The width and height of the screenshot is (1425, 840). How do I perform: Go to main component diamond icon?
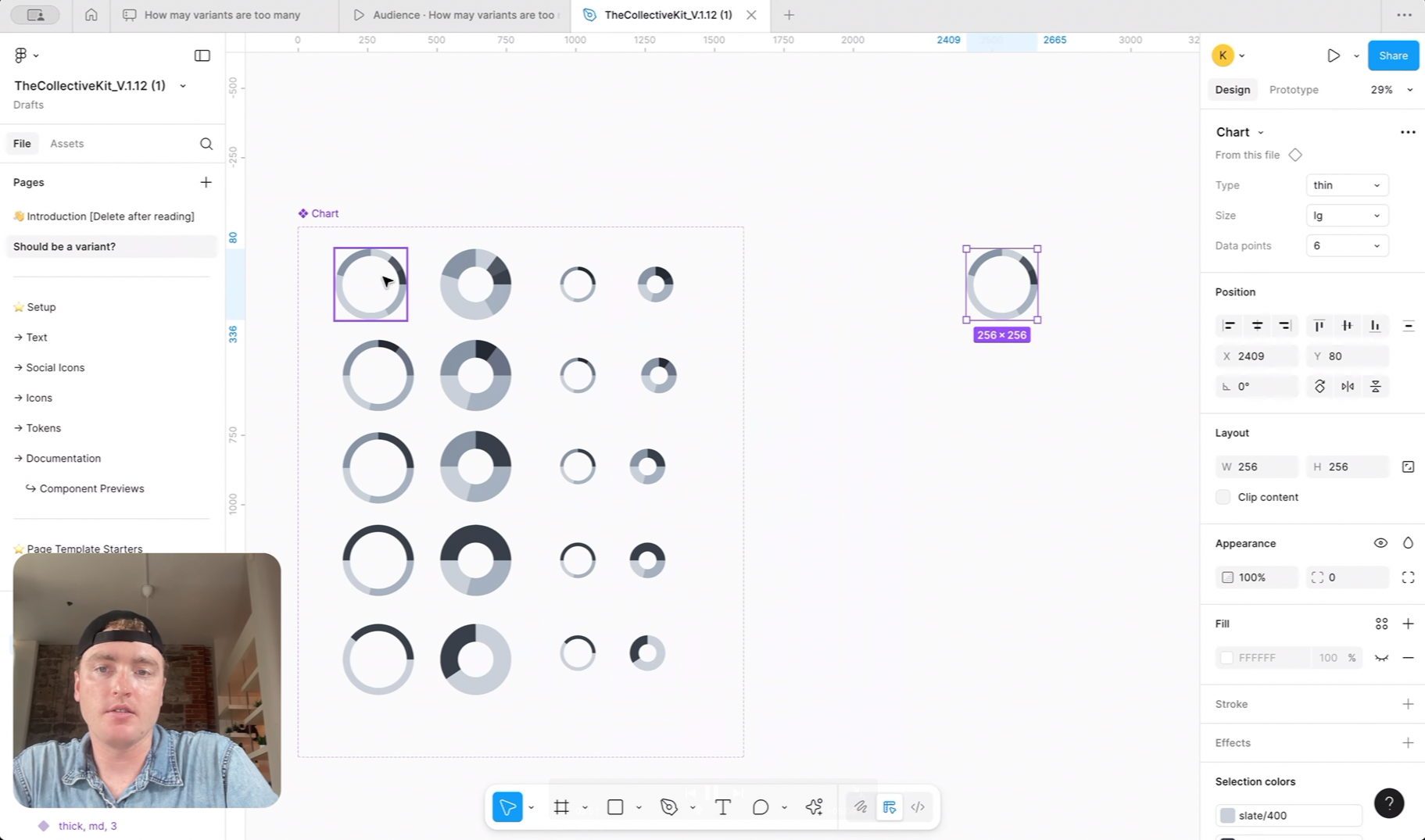(x=1295, y=155)
